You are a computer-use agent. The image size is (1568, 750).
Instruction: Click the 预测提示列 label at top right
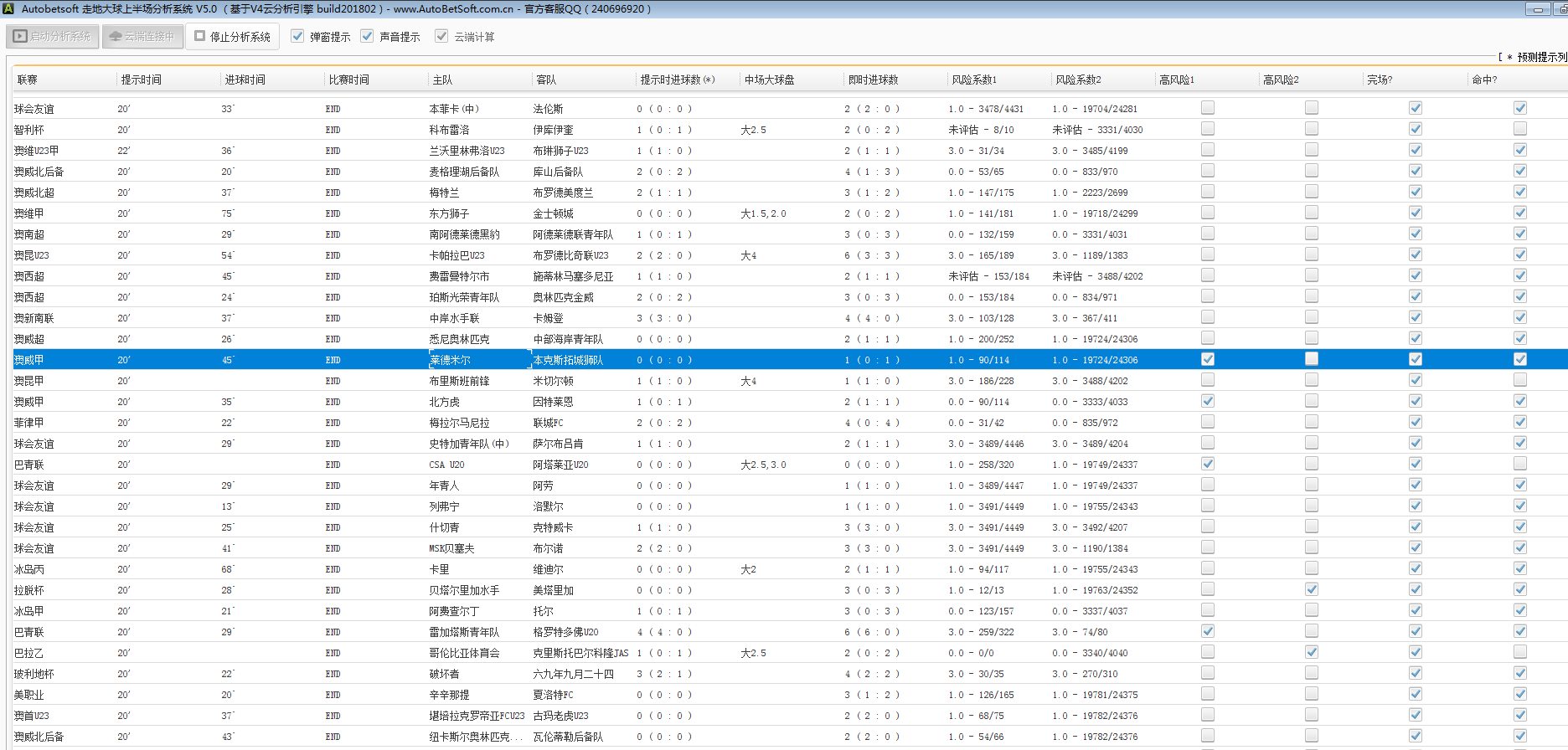tap(1540, 57)
